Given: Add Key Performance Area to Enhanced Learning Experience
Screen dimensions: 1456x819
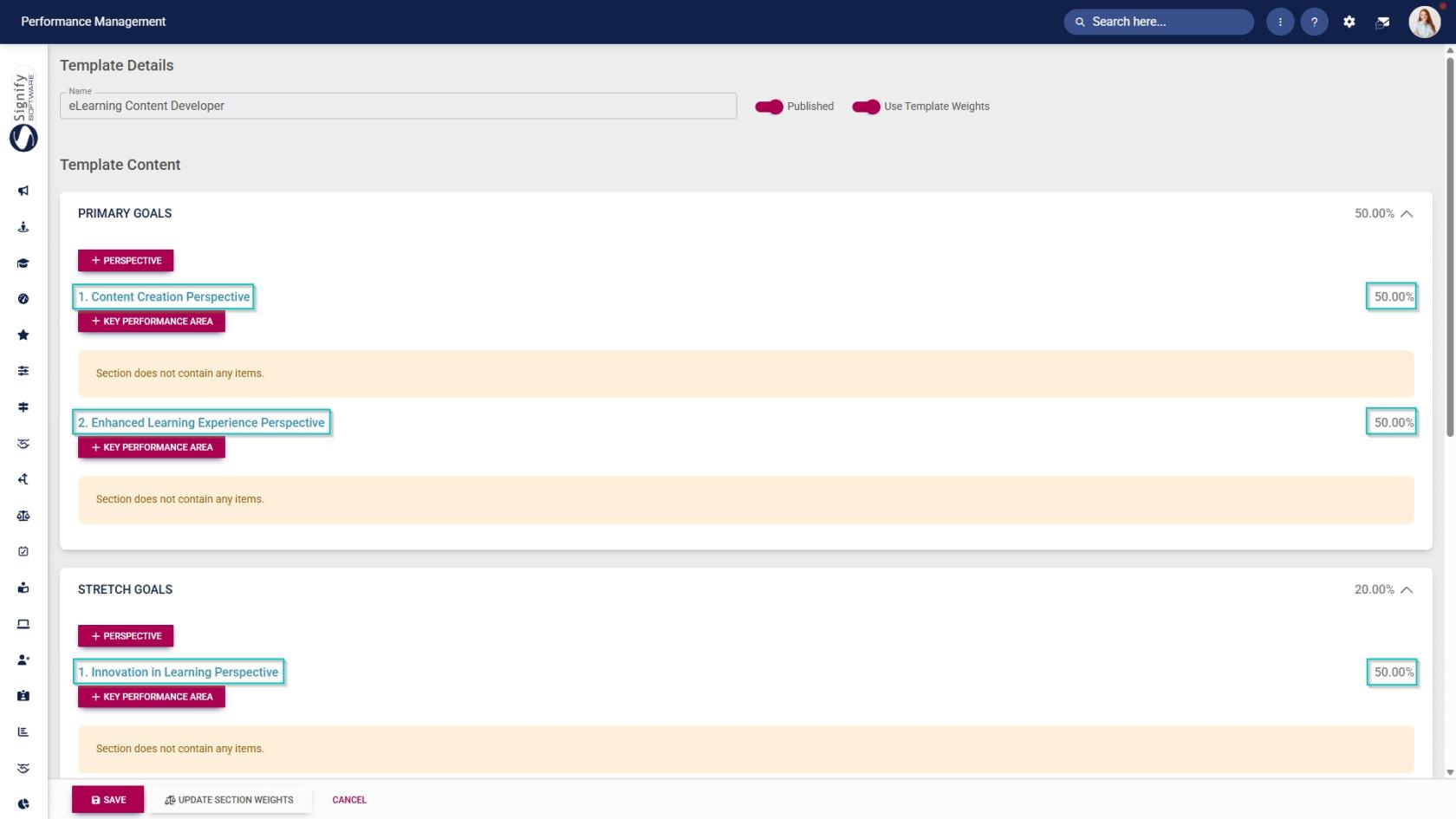Looking at the screenshot, I should coord(152,447).
